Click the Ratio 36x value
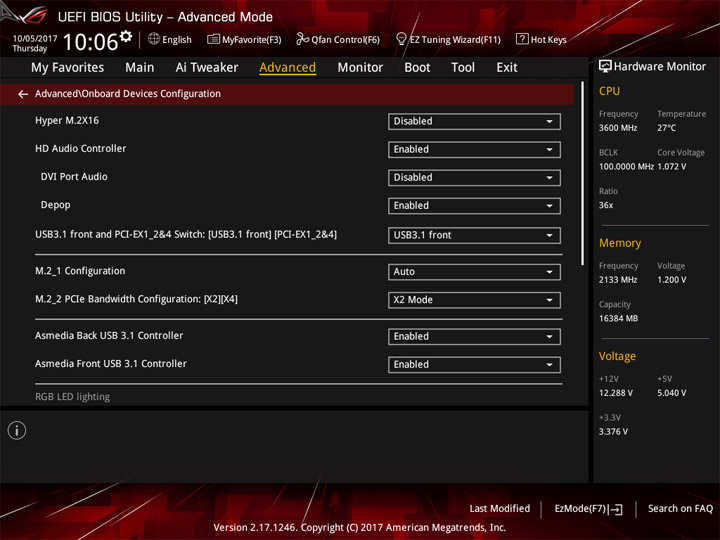Screen dimensions: 720x540 tap(606, 205)
